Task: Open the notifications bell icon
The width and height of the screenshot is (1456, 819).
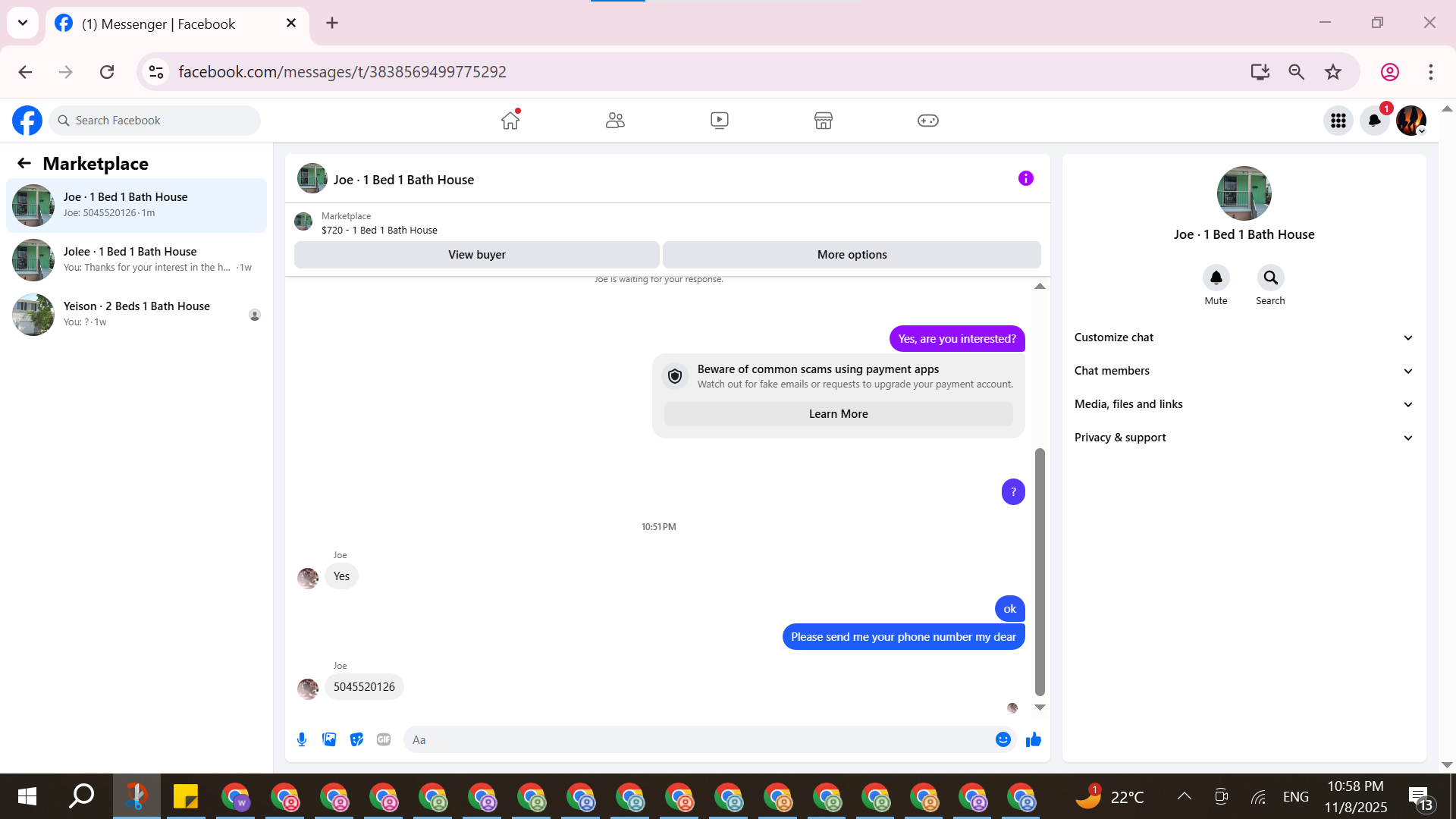Action: (x=1374, y=121)
